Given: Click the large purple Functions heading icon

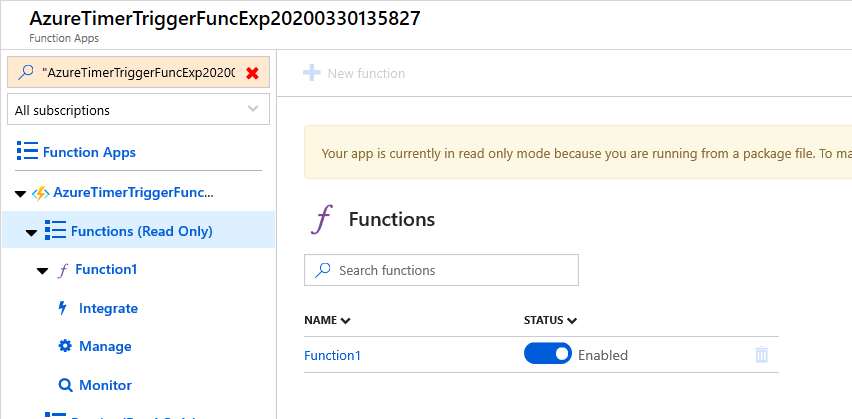Looking at the screenshot, I should coord(322,220).
